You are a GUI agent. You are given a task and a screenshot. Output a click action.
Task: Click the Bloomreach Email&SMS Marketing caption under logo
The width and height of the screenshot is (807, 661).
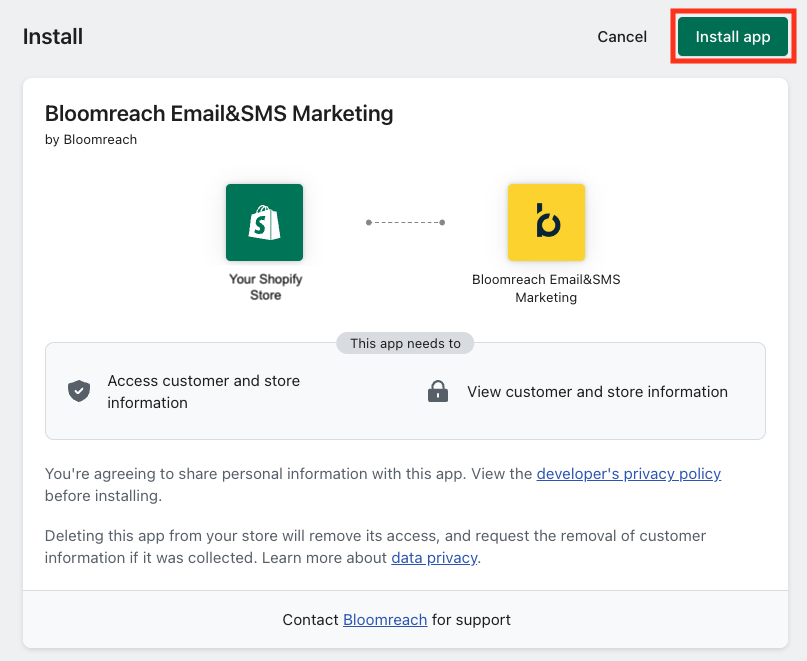[546, 288]
